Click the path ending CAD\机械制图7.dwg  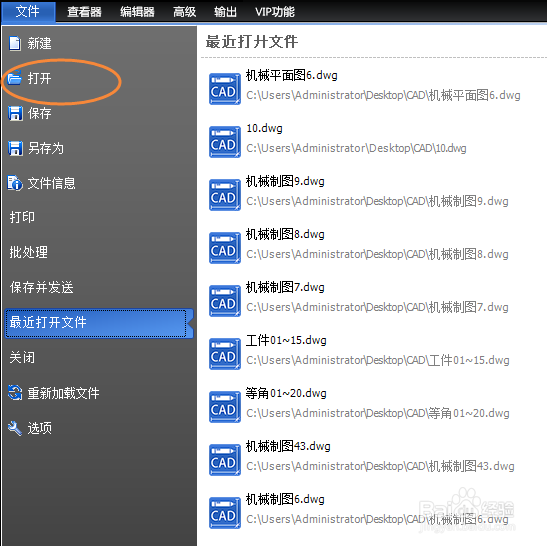pyautogui.click(x=377, y=307)
